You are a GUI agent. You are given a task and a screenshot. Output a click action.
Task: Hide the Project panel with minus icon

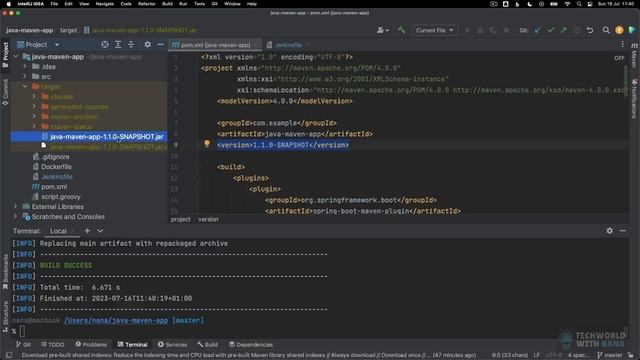pyautogui.click(x=160, y=44)
